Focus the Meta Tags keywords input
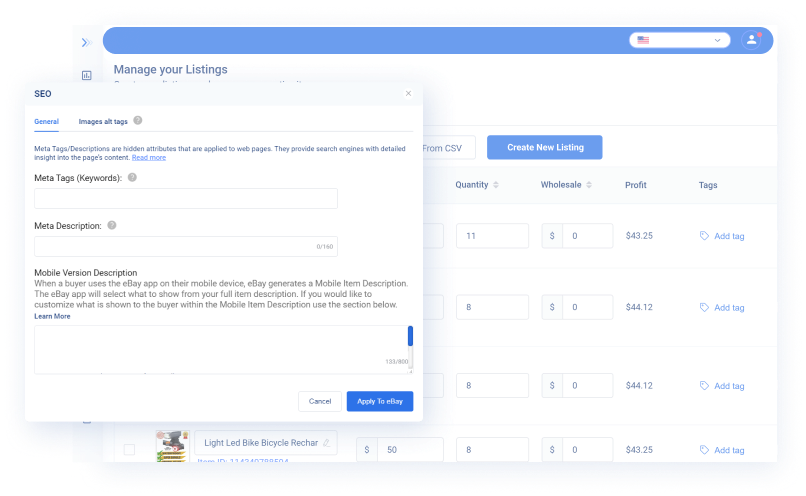806x496 pixels. pos(186,198)
